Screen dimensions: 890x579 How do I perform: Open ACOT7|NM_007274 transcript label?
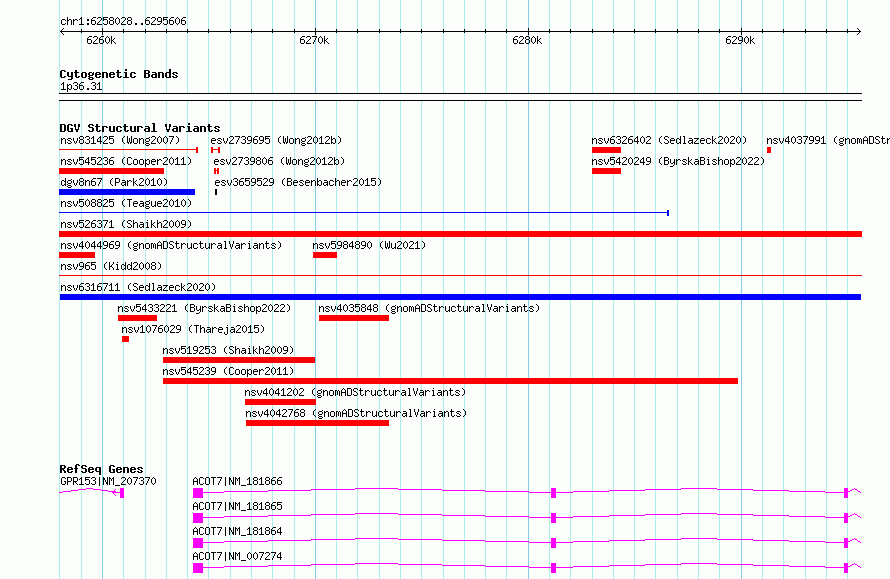click(x=237, y=556)
